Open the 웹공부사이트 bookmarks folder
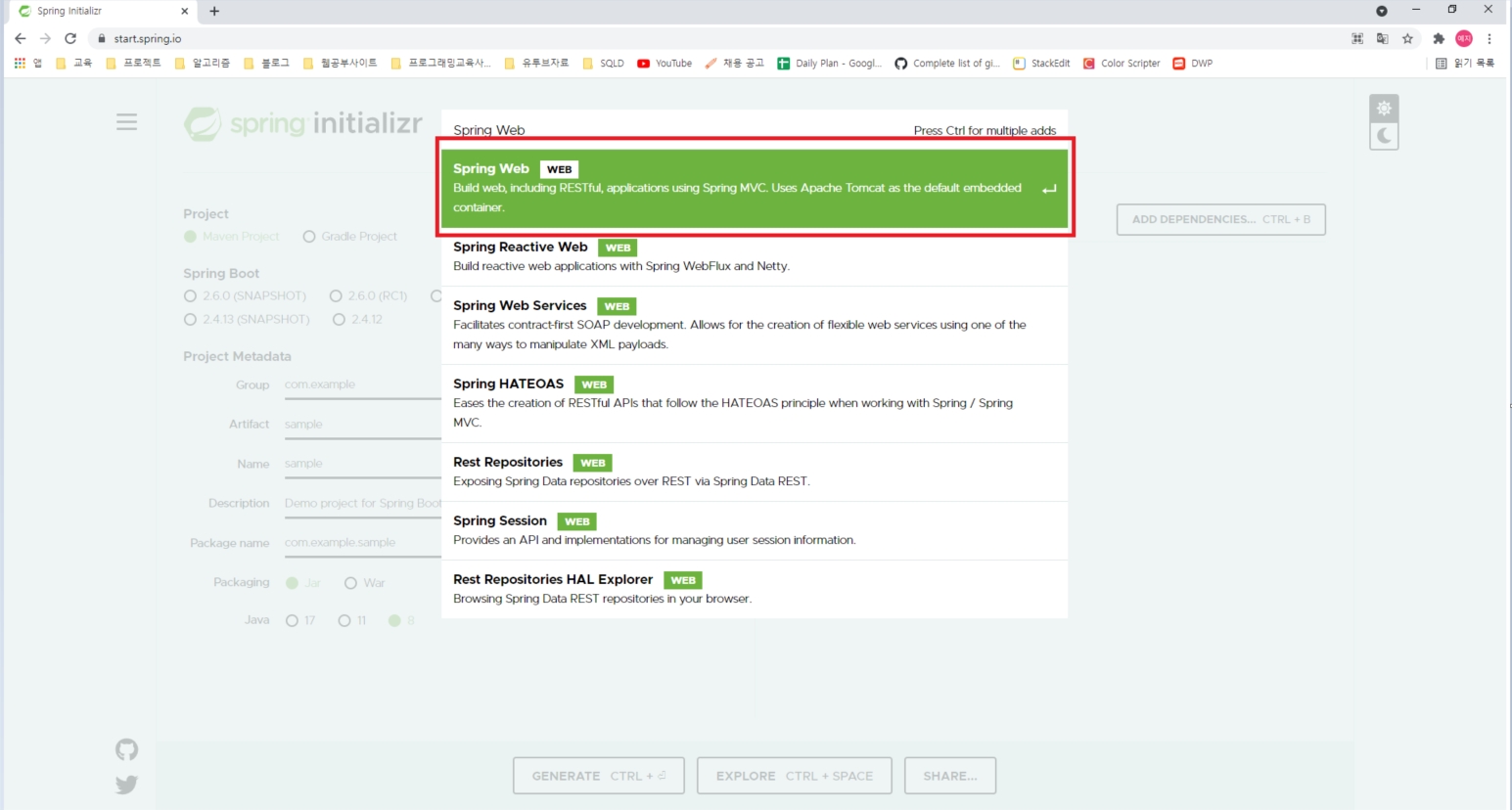The height and width of the screenshot is (810, 1512). tap(341, 63)
